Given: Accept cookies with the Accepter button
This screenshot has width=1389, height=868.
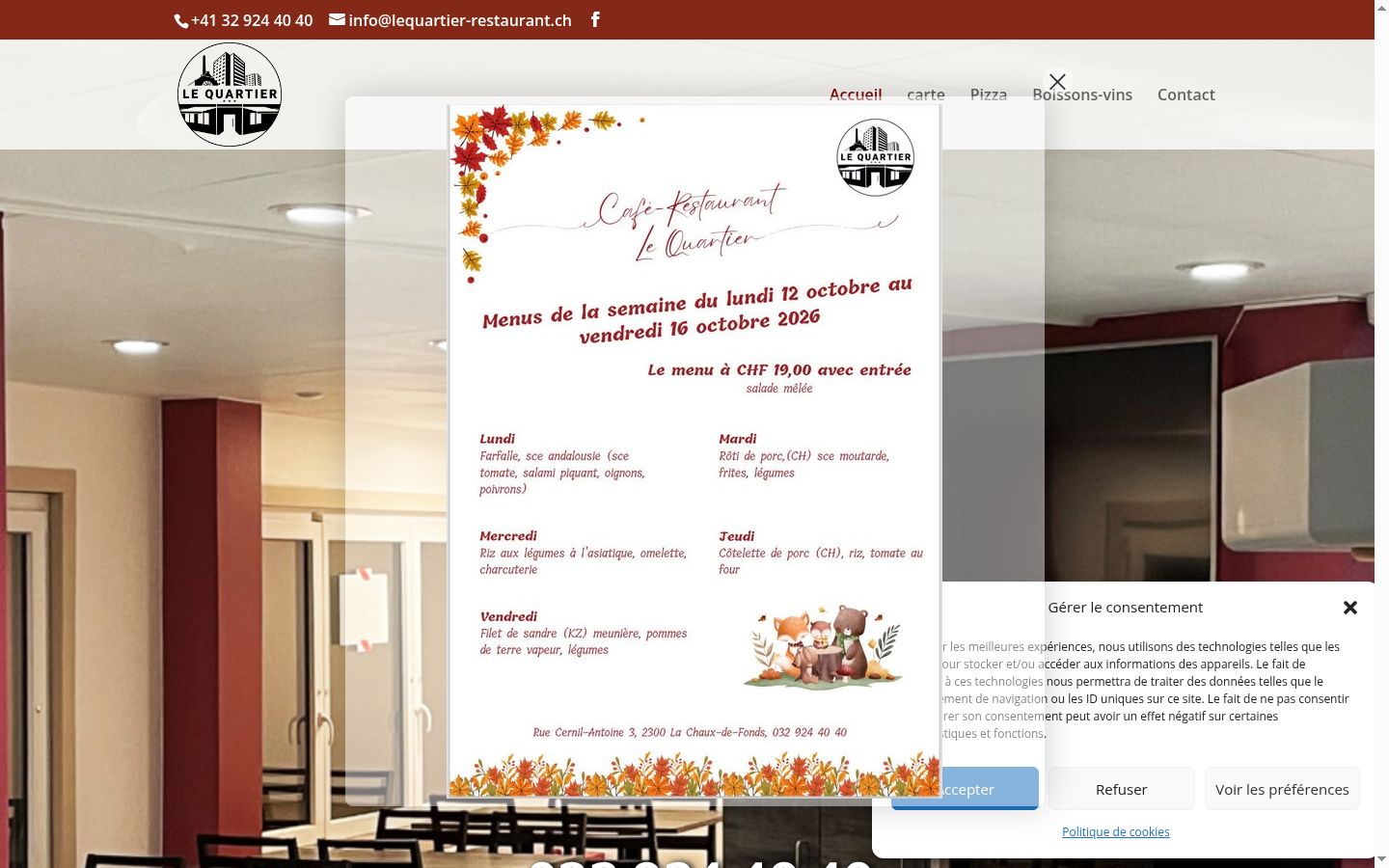Looking at the screenshot, I should [966, 789].
